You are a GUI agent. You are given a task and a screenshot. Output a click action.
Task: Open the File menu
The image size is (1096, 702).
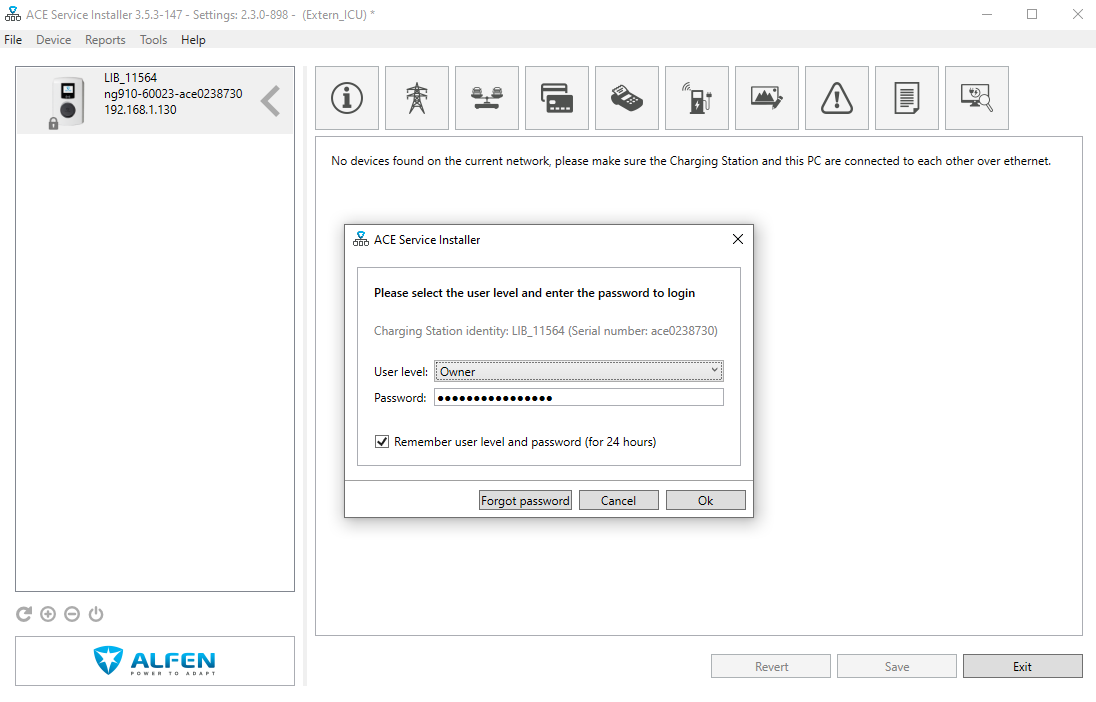click(13, 40)
